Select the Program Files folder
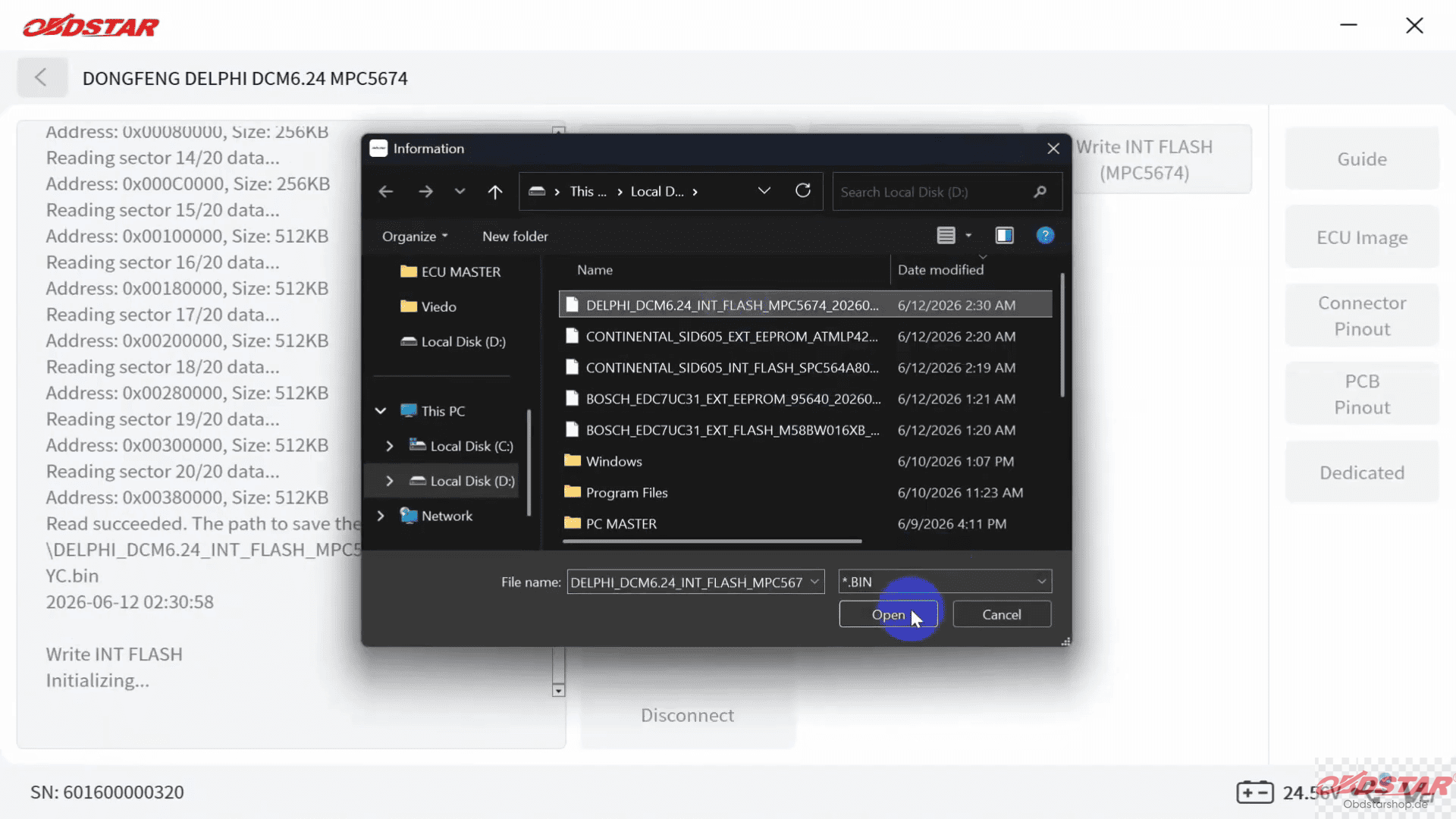The width and height of the screenshot is (1456, 819). pyautogui.click(x=805, y=492)
